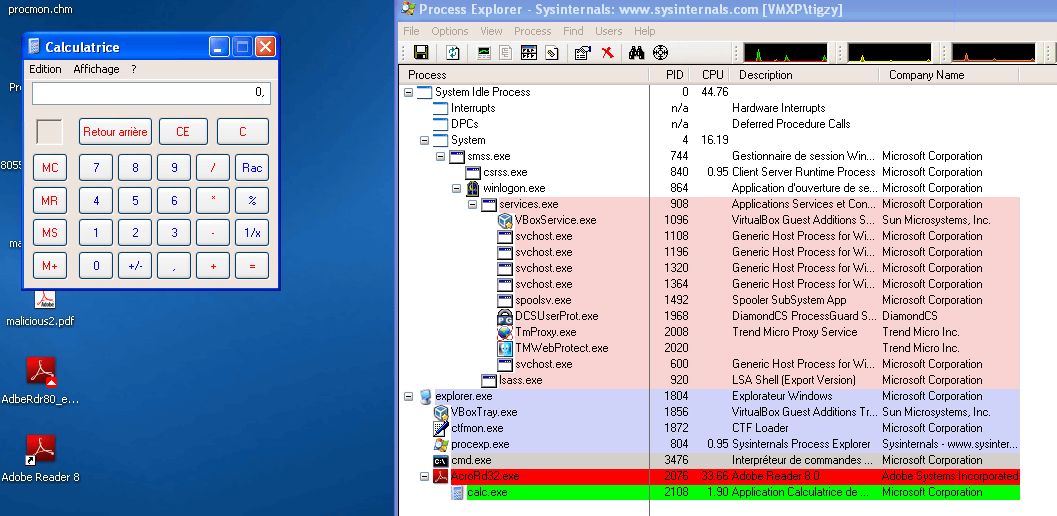The image size is (1057, 516).
Task: Collapse the AcroRd32.exe tree node
Action: click(424, 476)
